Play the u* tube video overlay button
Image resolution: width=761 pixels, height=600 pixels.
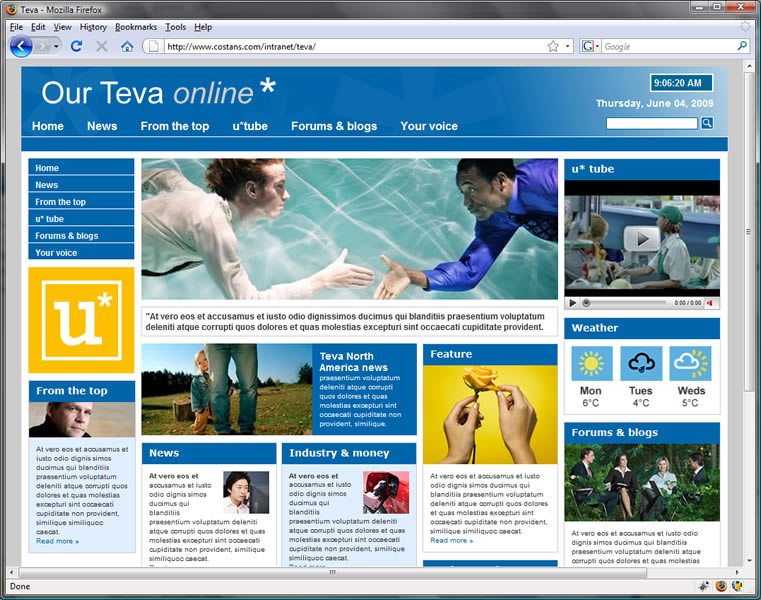tap(642, 239)
